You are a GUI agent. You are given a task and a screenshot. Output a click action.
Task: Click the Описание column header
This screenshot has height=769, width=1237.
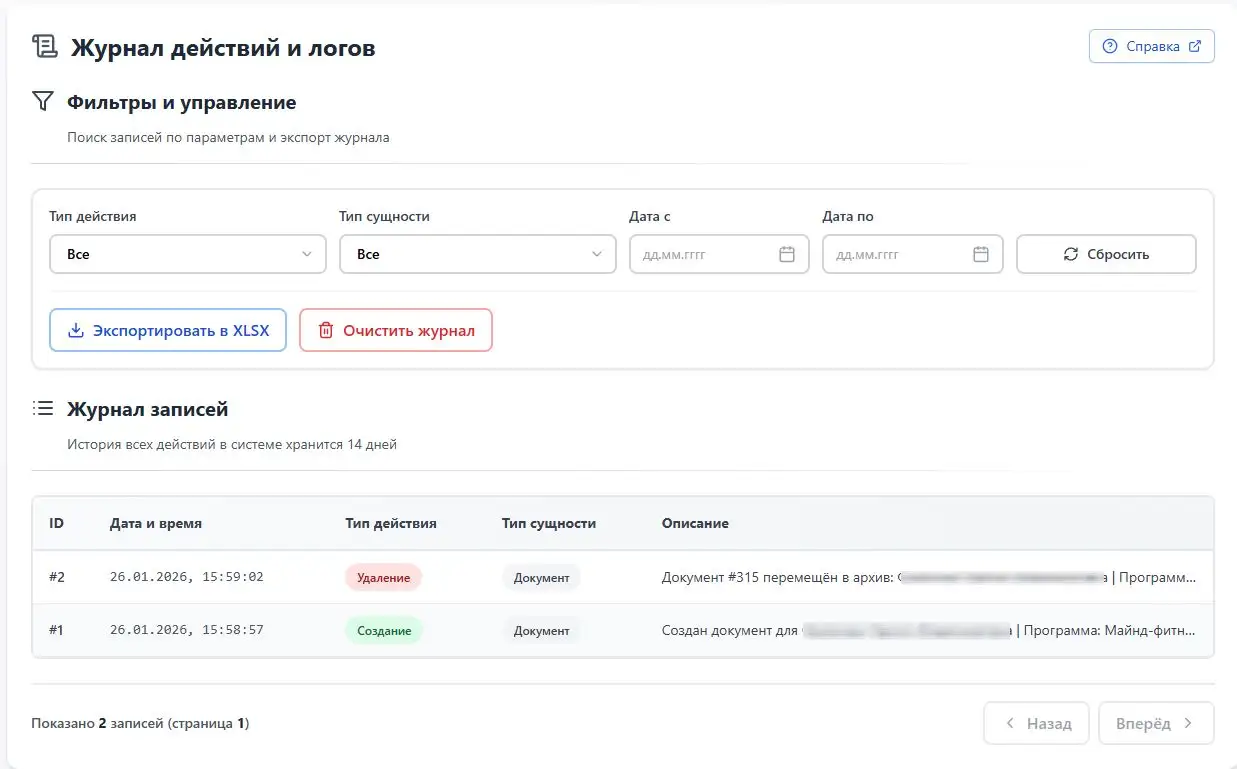point(695,523)
